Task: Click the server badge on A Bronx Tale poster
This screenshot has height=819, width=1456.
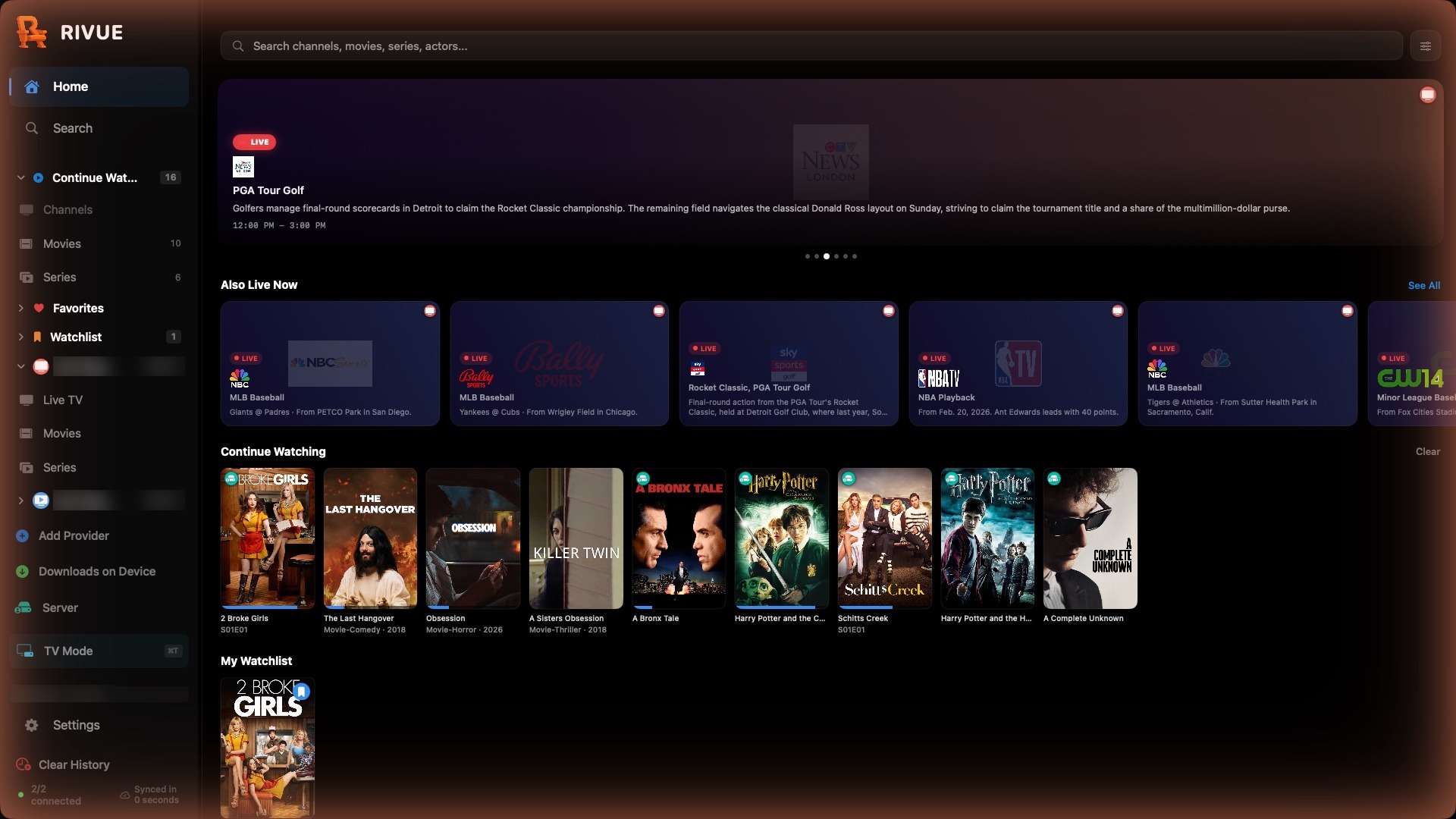Action: tap(643, 479)
